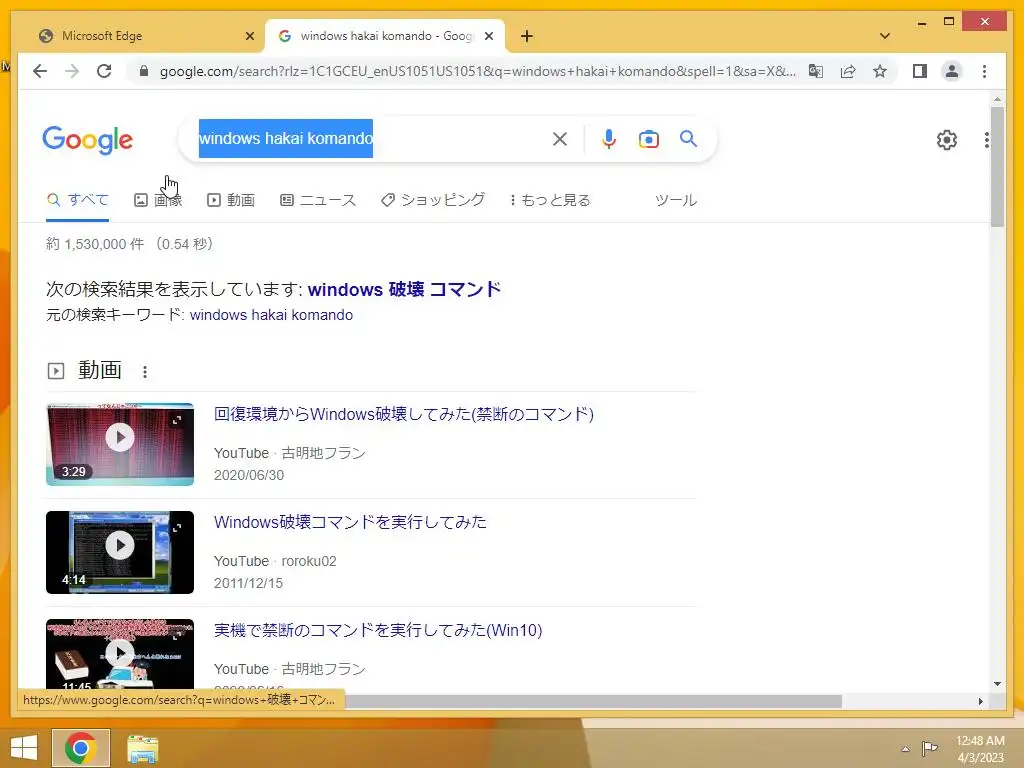Open the translate page icon in address bar
Screen dimensions: 1024x768
(x=816, y=71)
